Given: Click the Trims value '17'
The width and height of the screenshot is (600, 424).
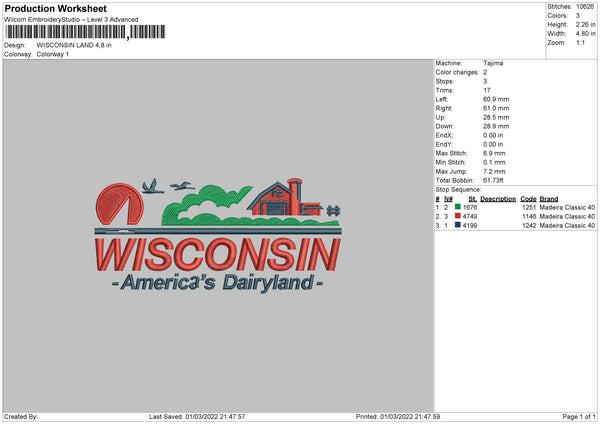Looking at the screenshot, I should click(x=487, y=90).
